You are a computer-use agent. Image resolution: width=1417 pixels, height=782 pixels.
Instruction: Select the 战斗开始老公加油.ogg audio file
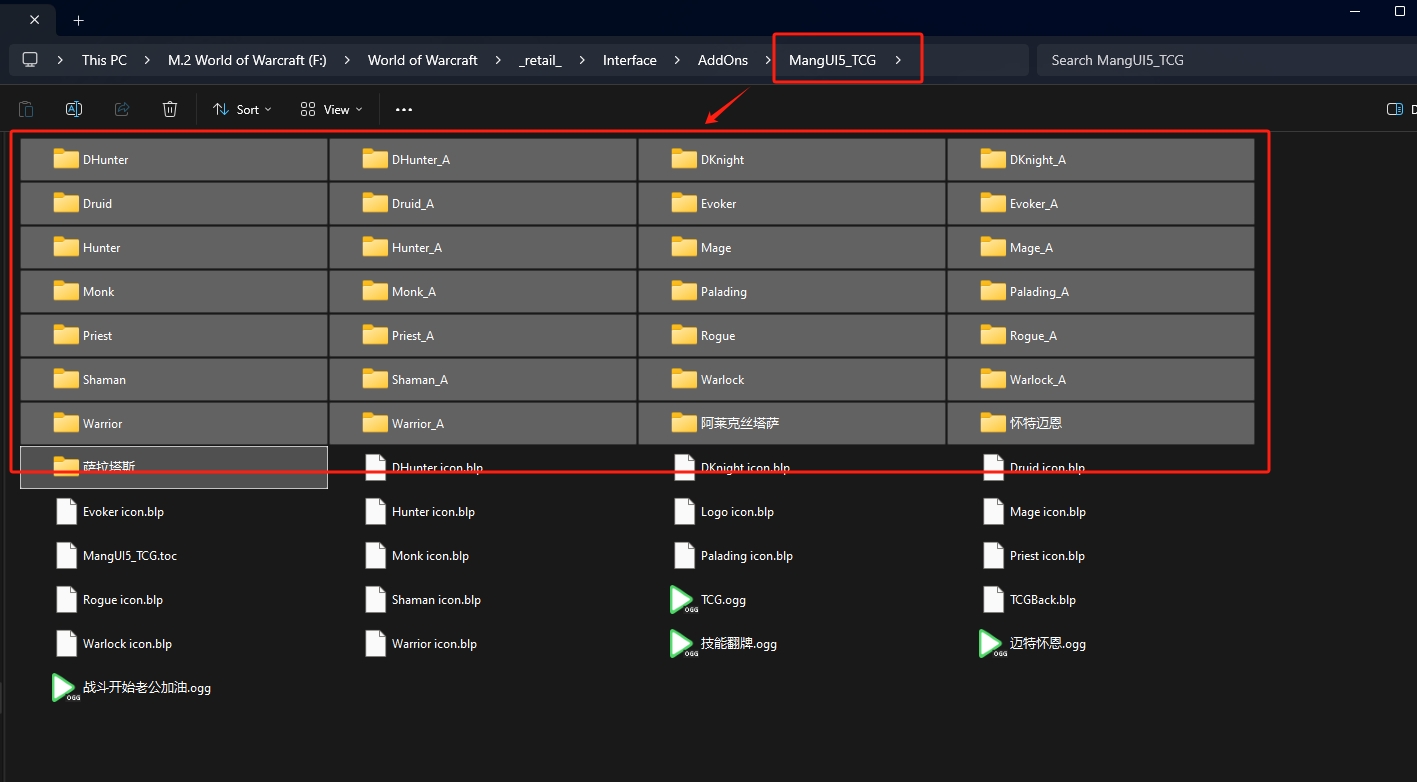pos(174,687)
